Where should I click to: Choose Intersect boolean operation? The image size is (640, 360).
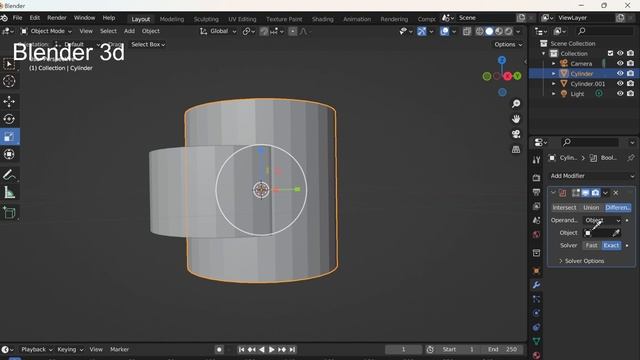pos(564,208)
